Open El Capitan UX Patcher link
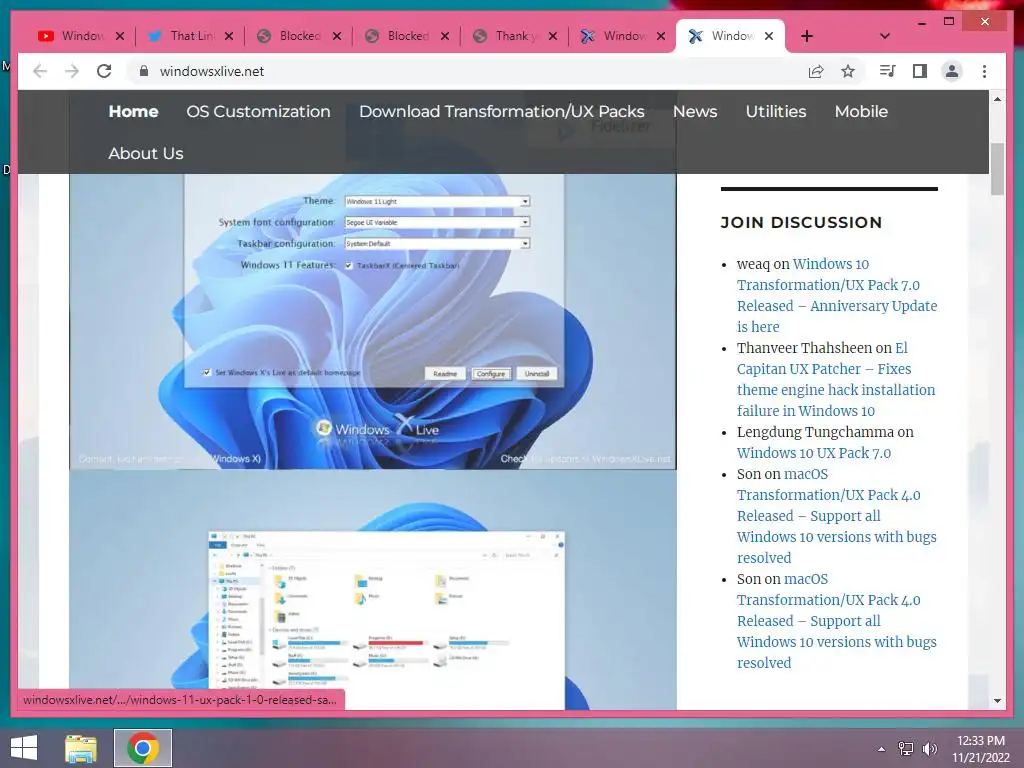The image size is (1024, 768). (x=836, y=379)
